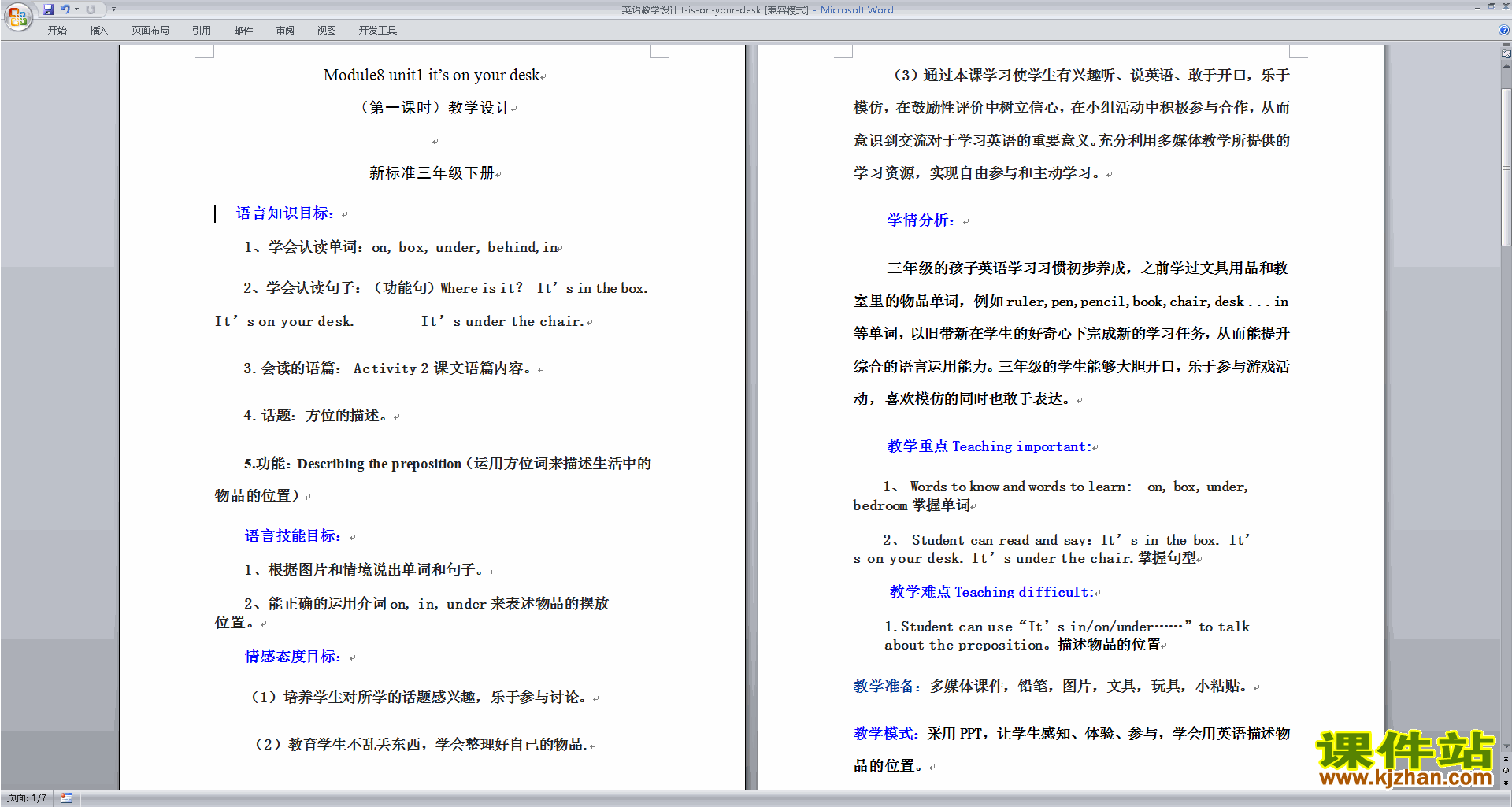This screenshot has height=807, width=1512.
Task: Open the Select Browse Object button
Action: pos(1506,771)
